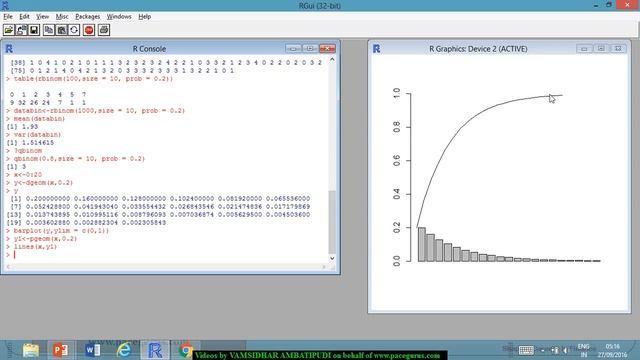Click the Copy toolbar icon
Image resolution: width=640 pixels, height=360 pixels.
[49, 30]
